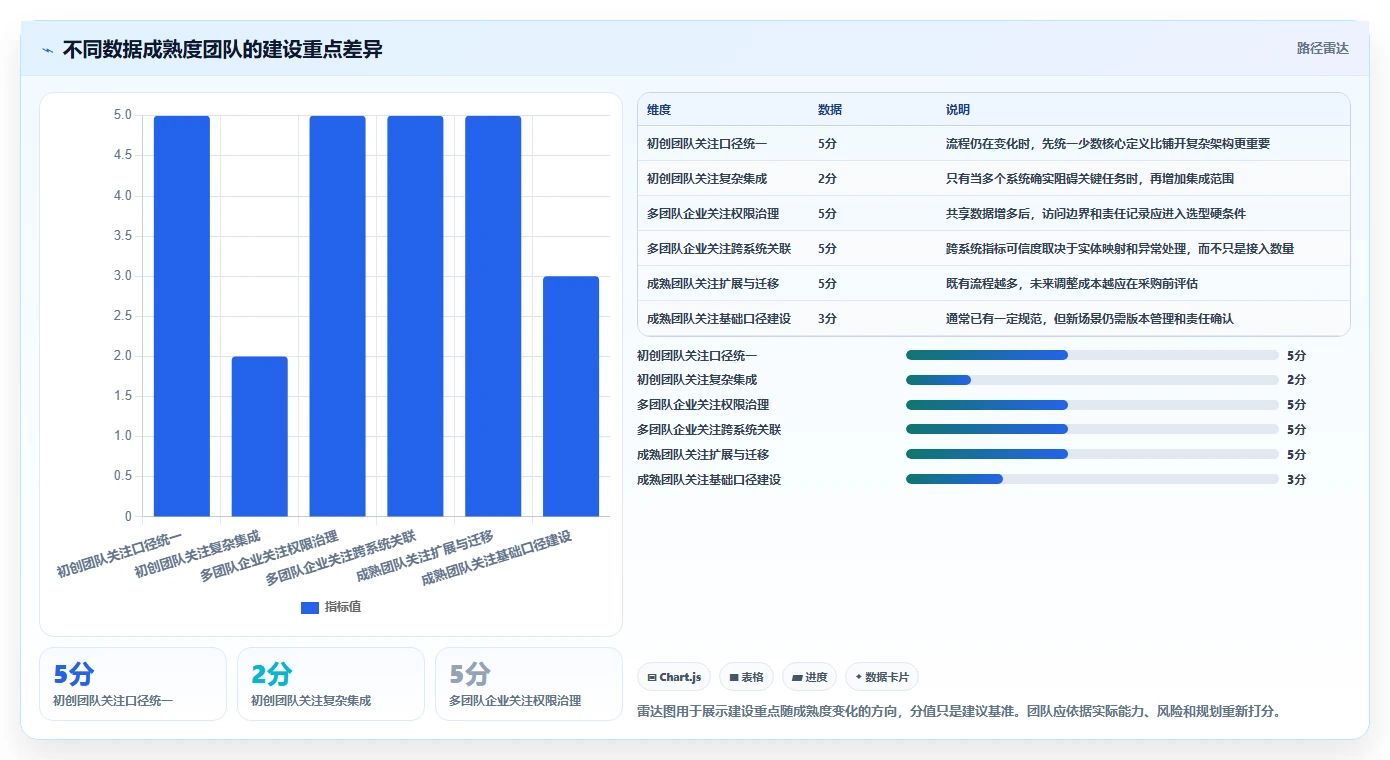Image resolution: width=1390 pixels, height=760 pixels.
Task: Click progress bar for 初创团队关注口径统一
Action: tap(1092, 355)
